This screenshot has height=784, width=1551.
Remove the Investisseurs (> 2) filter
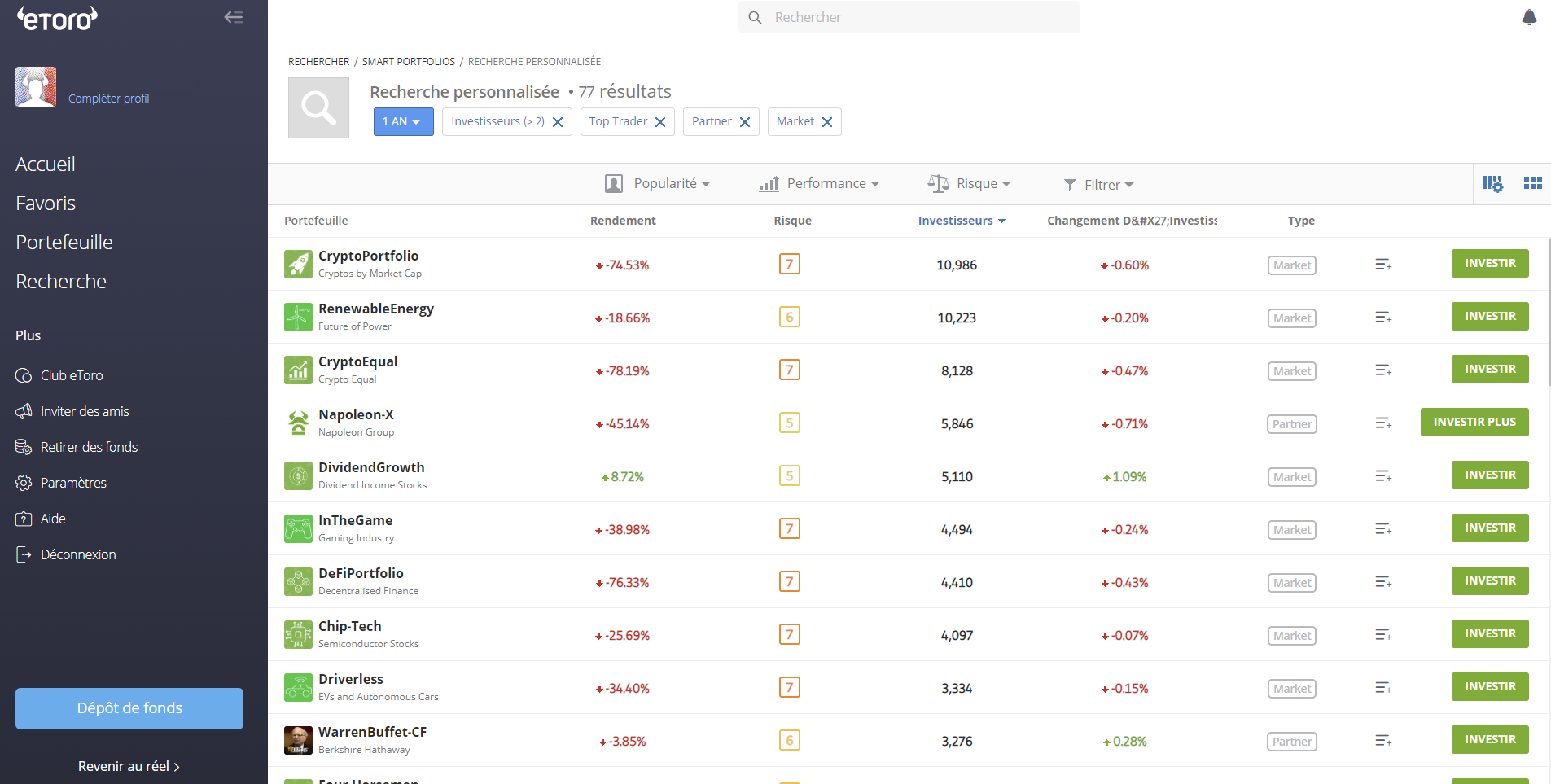pos(558,122)
